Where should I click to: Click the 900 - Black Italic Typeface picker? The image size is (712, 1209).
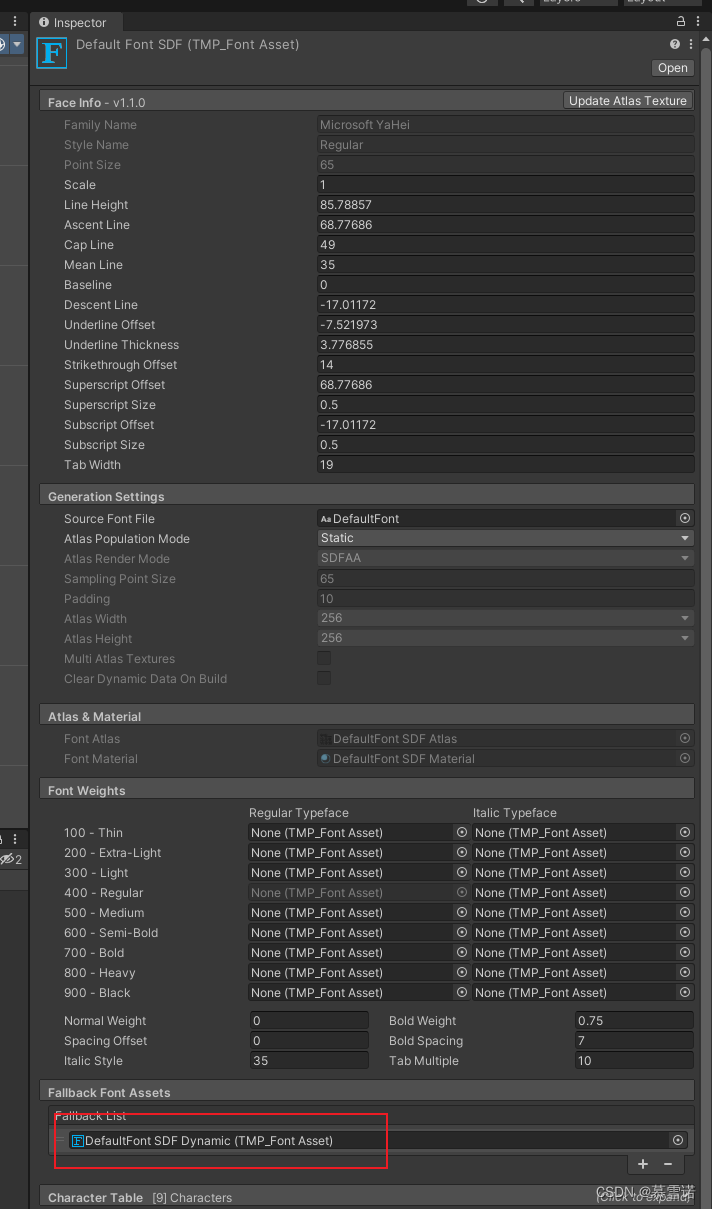point(684,992)
